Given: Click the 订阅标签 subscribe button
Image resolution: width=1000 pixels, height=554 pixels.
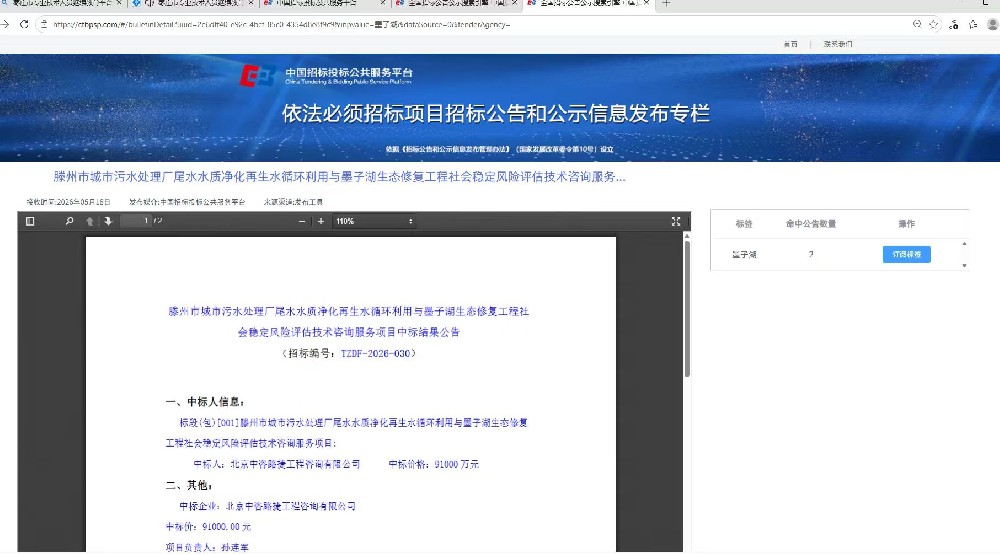Looking at the screenshot, I should [x=906, y=254].
